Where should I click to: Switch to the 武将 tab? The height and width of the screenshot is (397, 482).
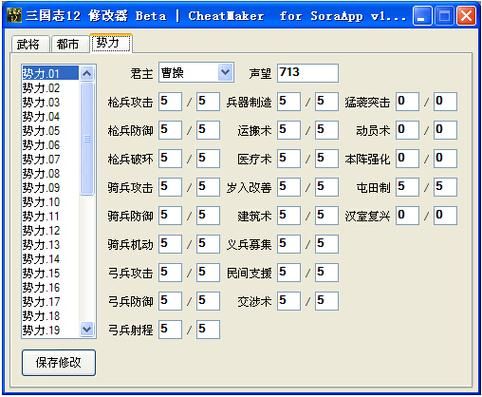pos(30,44)
